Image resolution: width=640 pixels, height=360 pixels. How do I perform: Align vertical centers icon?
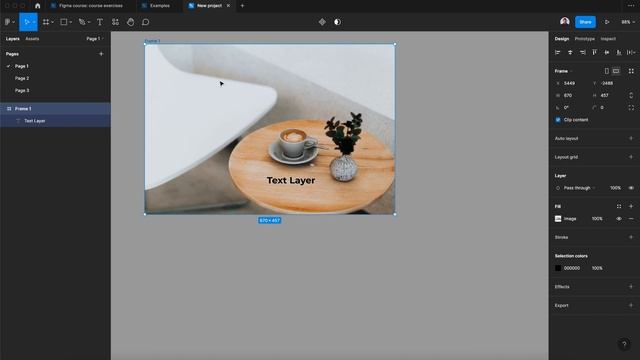tap(607, 52)
